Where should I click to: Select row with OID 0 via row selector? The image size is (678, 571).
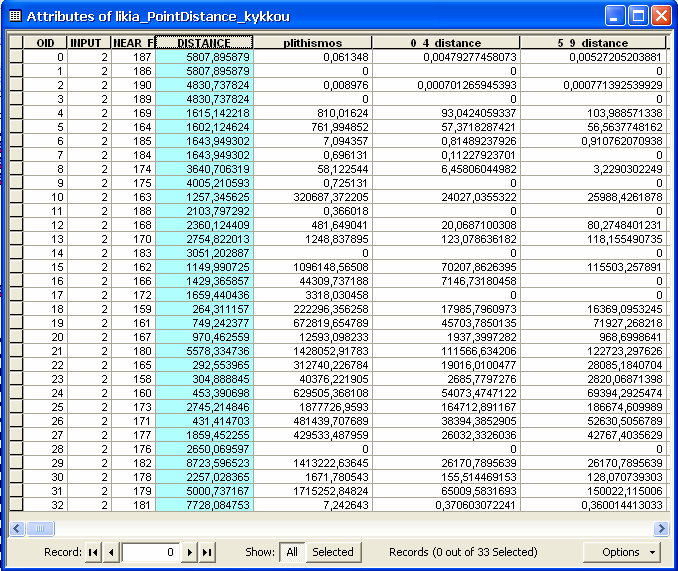(x=16, y=57)
